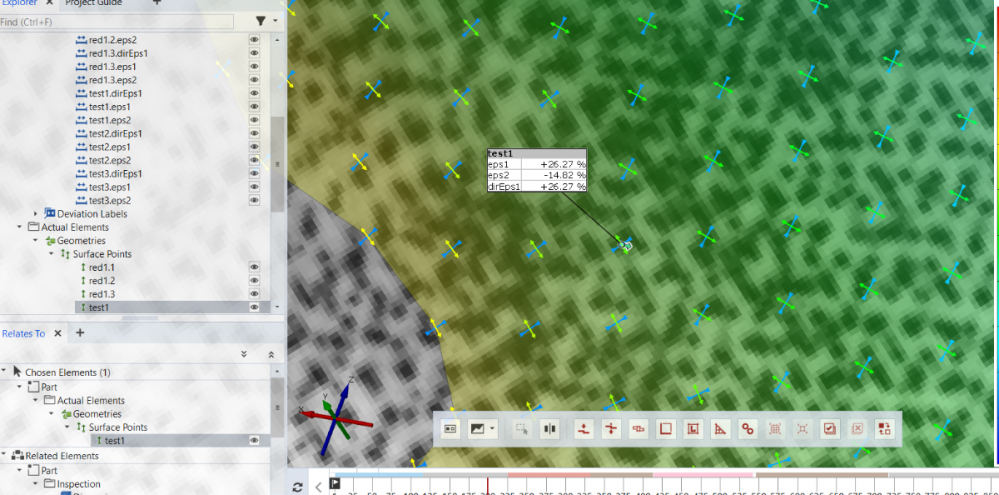Collapse Surface Points in the Explorer tree

coord(52,254)
